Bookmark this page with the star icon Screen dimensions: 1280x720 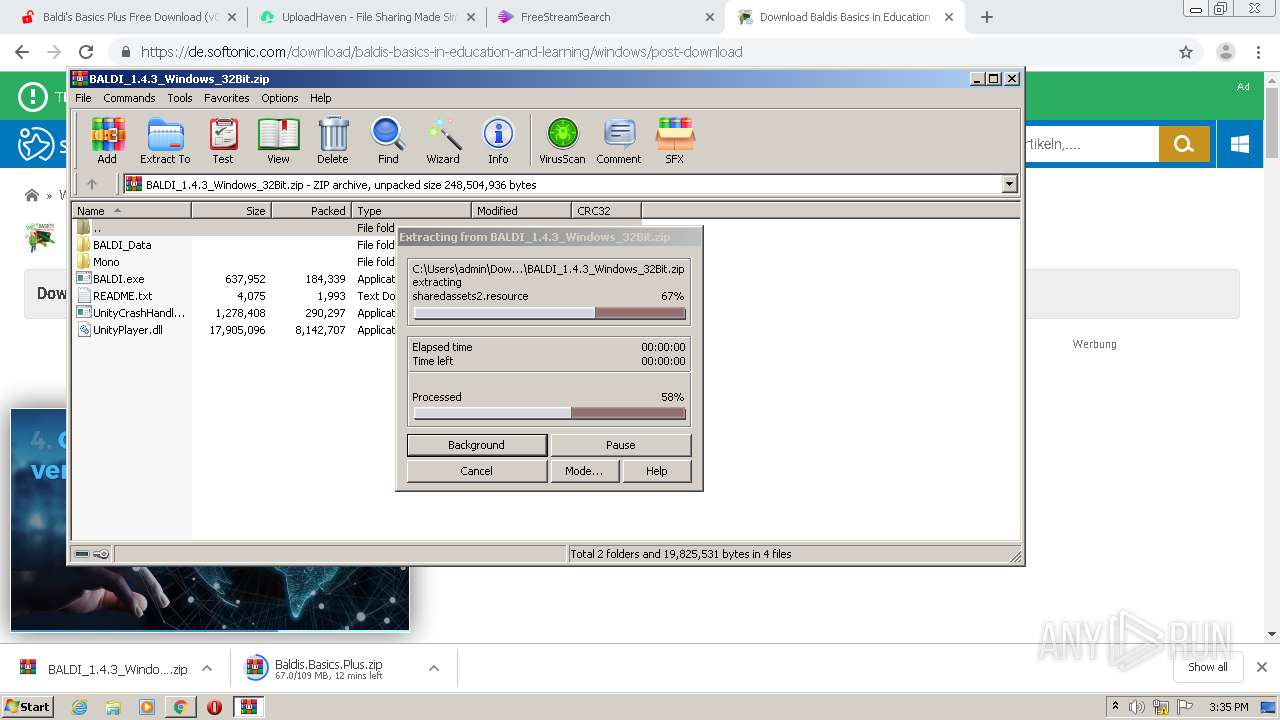1186,52
